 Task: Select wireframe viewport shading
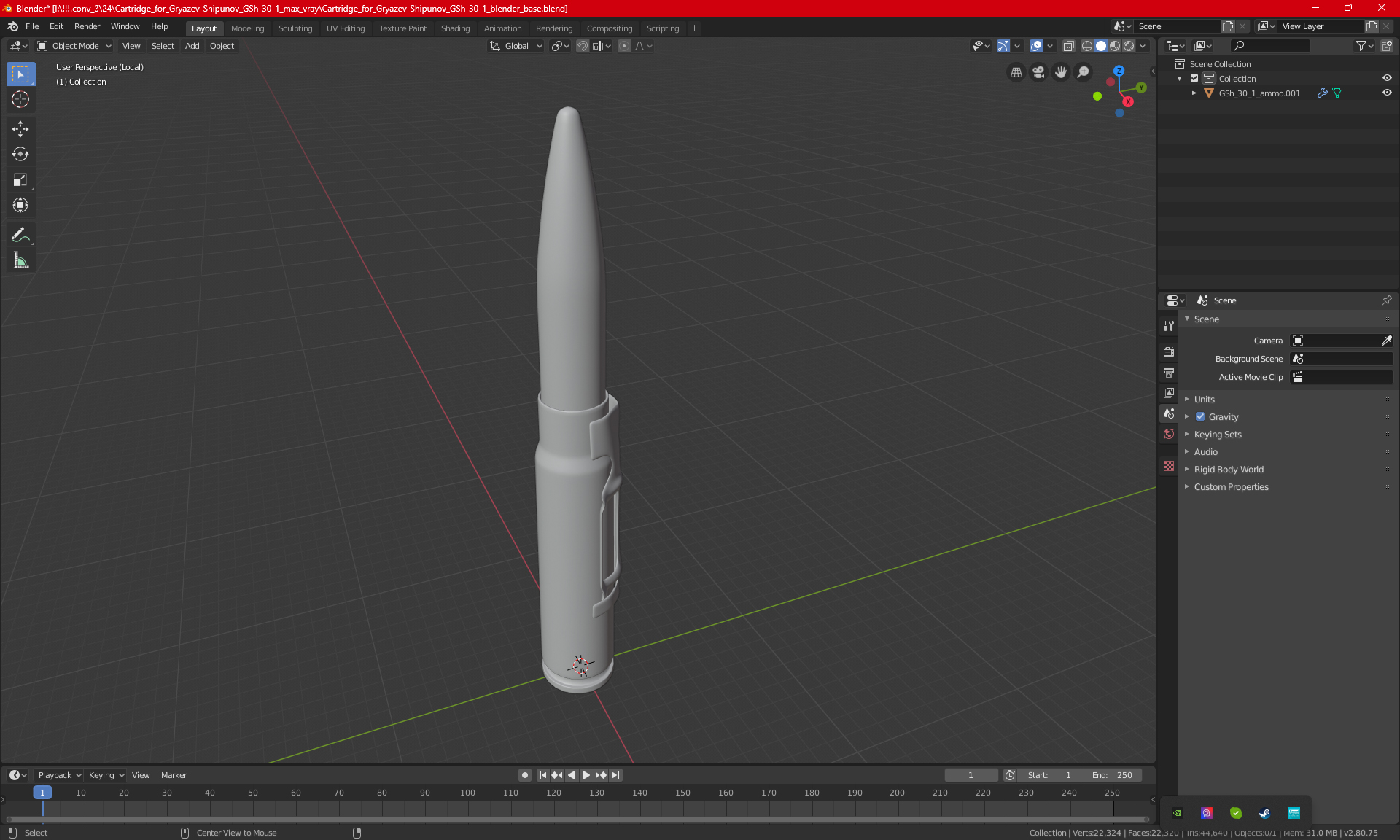[x=1086, y=46]
